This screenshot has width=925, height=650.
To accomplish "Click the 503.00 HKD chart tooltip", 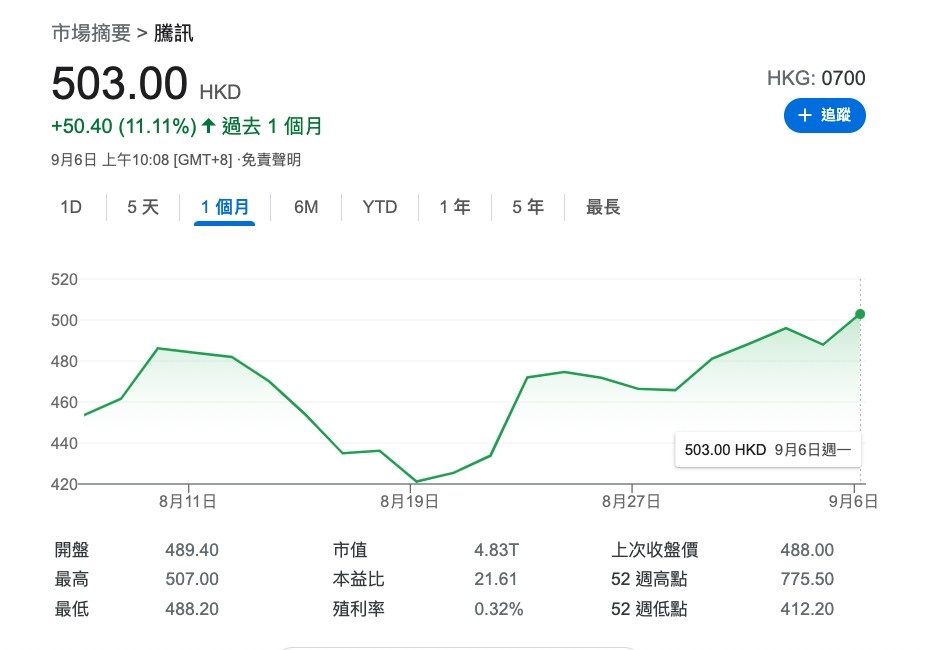I will click(767, 450).
